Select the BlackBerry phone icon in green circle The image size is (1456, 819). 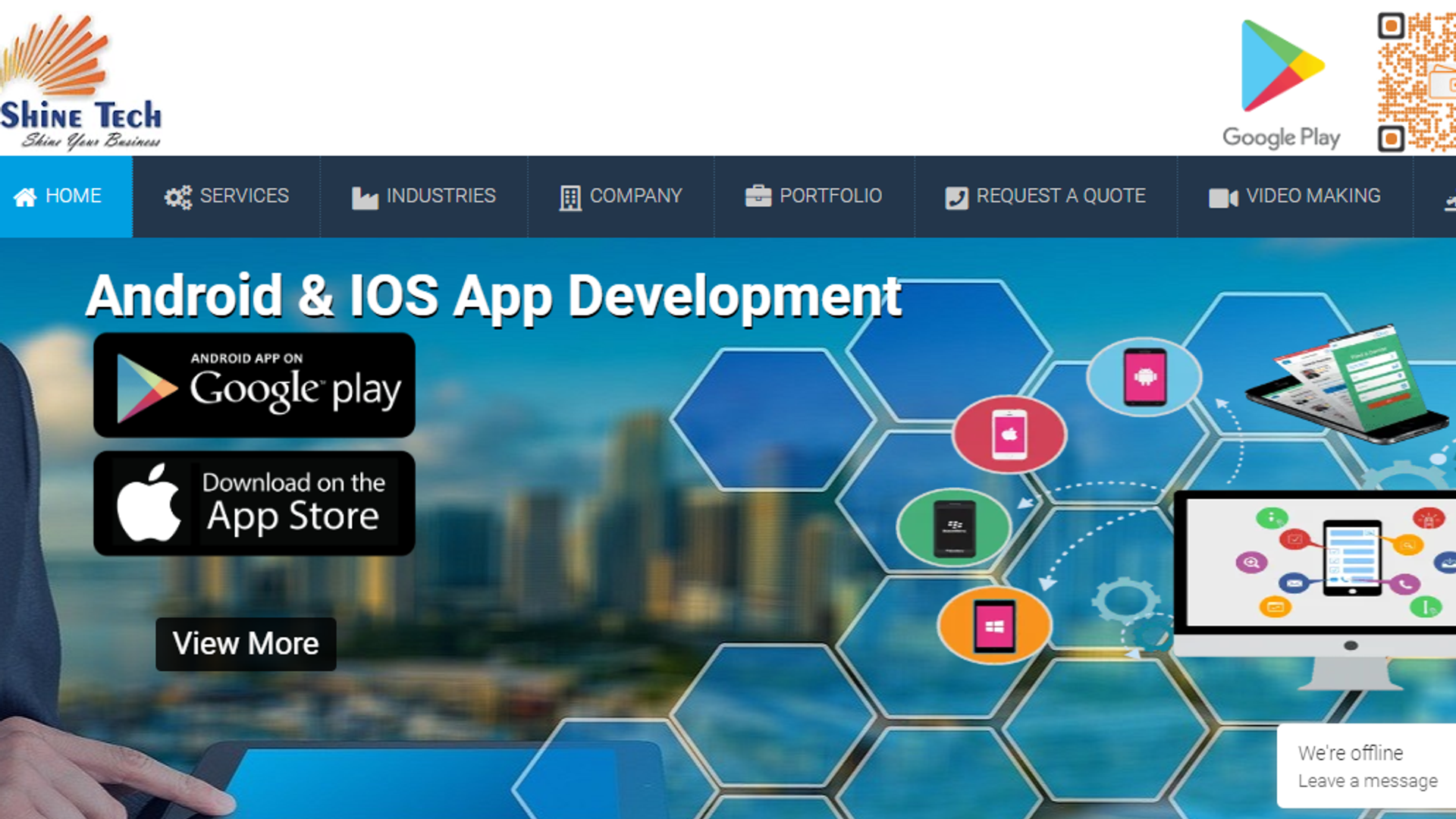[x=954, y=528]
